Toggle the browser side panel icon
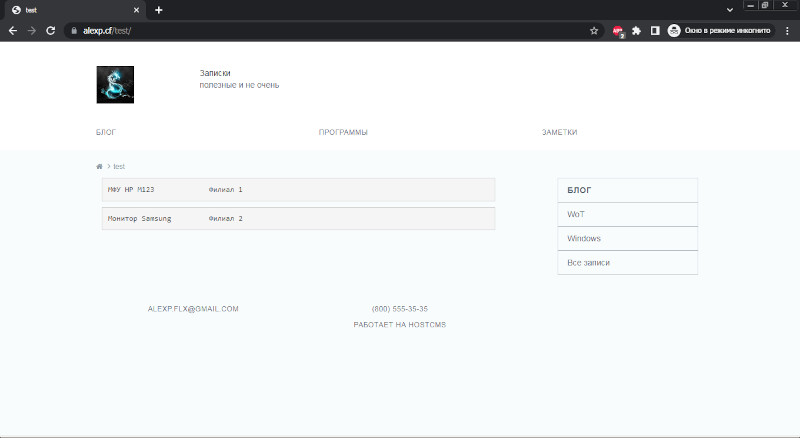Image resolution: width=800 pixels, height=438 pixels. pos(655,31)
